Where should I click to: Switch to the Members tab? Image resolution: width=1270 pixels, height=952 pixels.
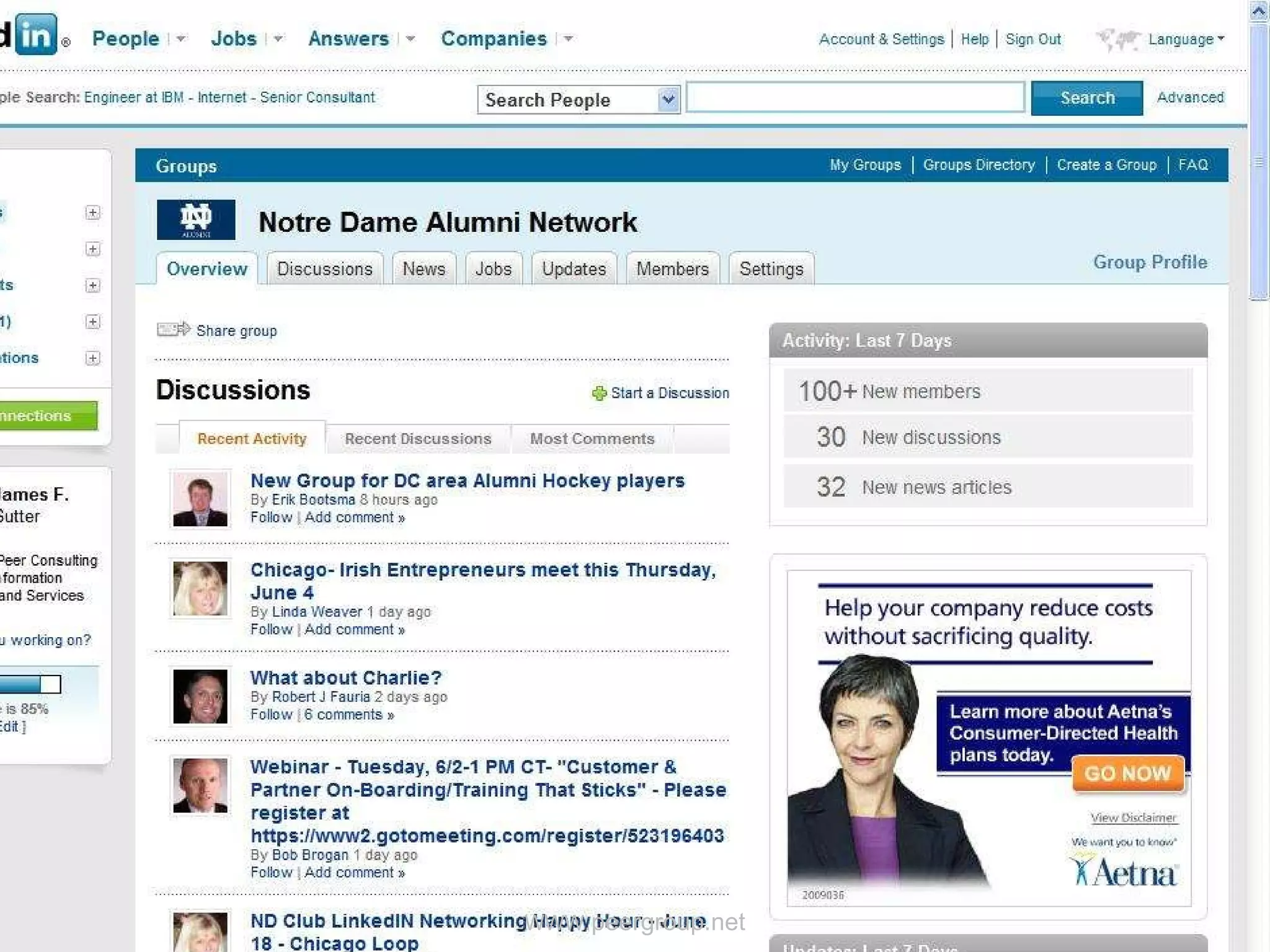(x=672, y=268)
